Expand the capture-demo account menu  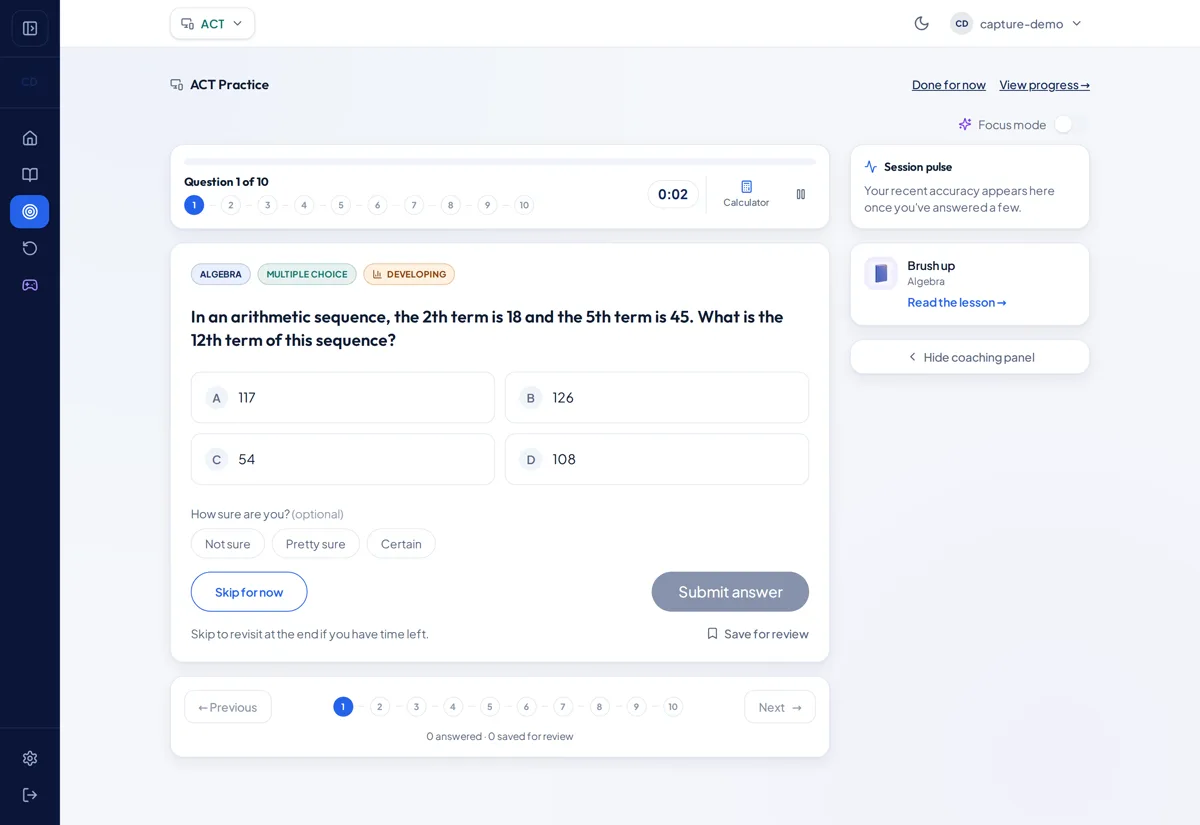tap(1018, 23)
